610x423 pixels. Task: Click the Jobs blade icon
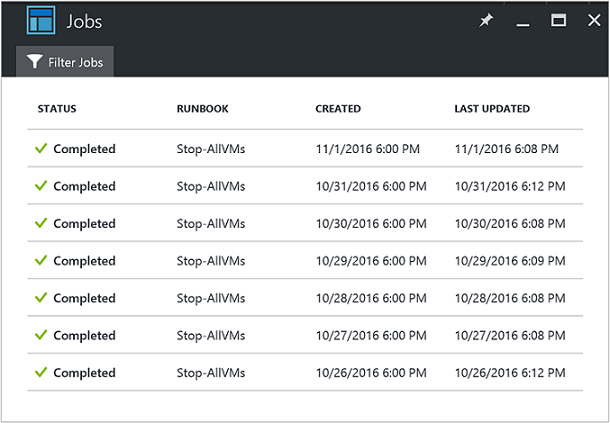[x=40, y=20]
